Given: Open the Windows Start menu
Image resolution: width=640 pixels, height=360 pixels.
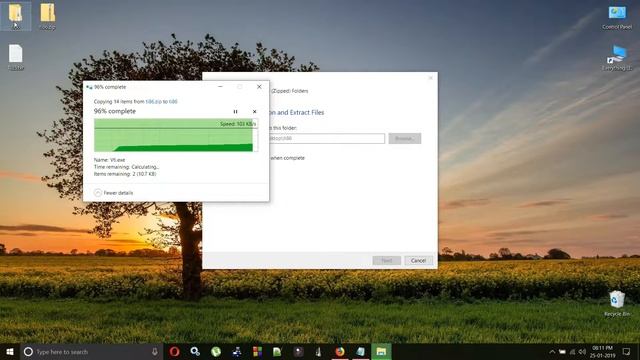Looking at the screenshot, I should pyautogui.click(x=10, y=351).
